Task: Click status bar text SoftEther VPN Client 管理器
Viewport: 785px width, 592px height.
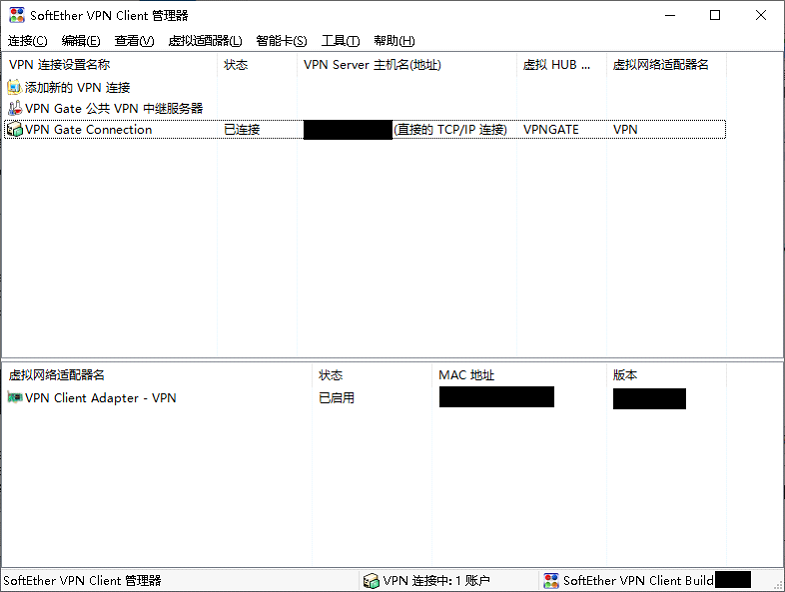Action: 82,580
